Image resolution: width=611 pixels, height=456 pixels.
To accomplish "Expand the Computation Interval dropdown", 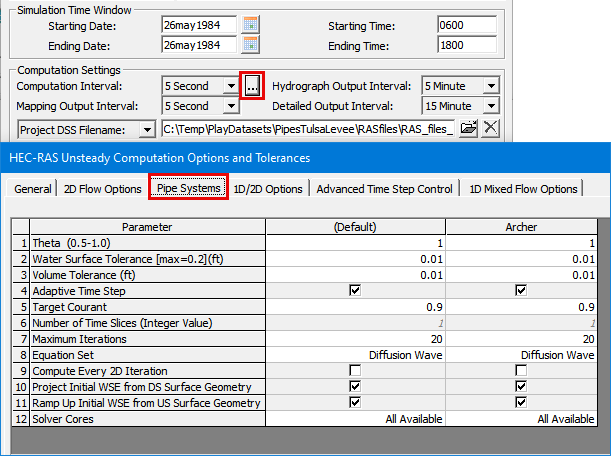I will coord(231,87).
